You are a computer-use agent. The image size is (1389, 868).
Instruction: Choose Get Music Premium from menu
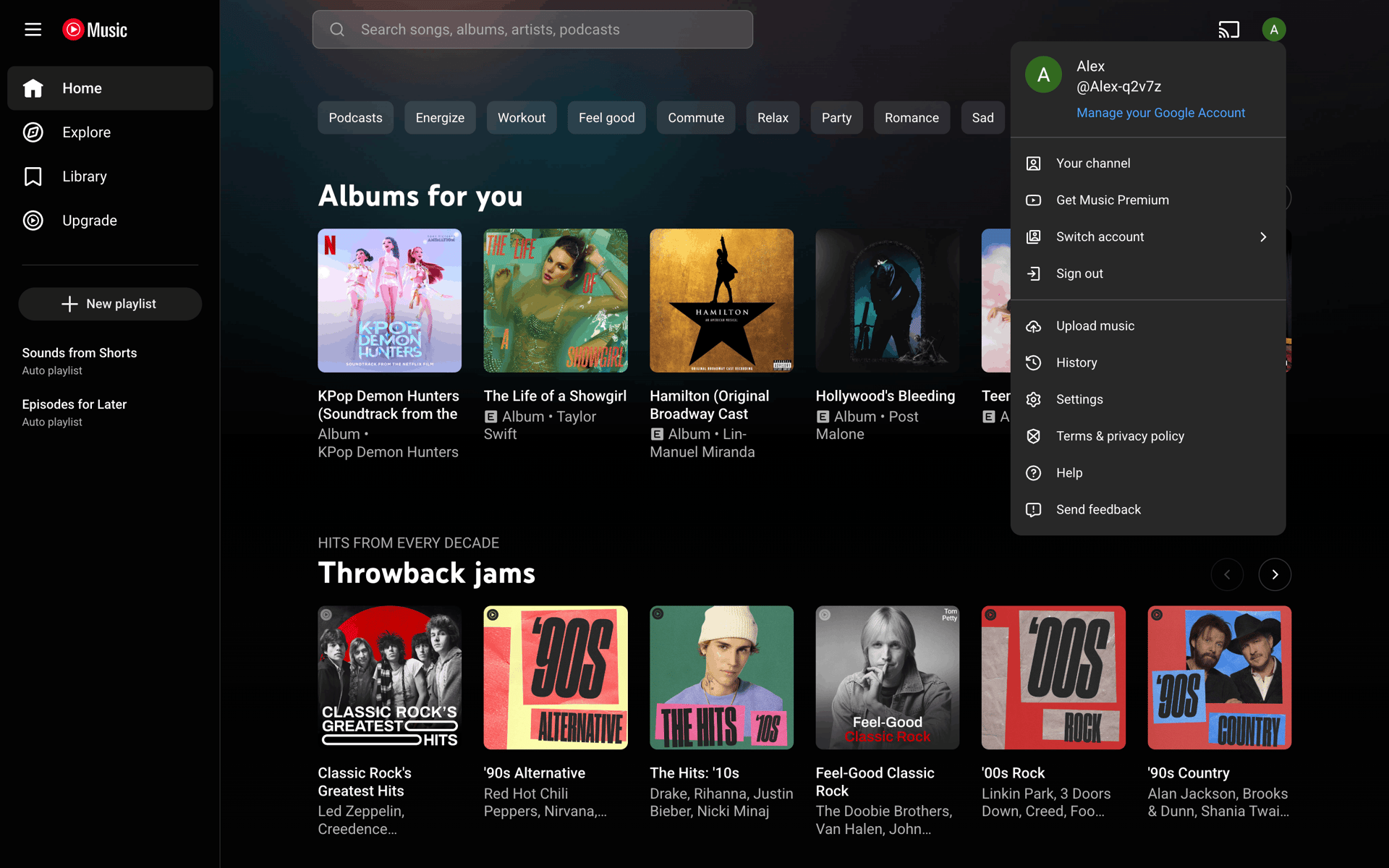pos(1147,200)
